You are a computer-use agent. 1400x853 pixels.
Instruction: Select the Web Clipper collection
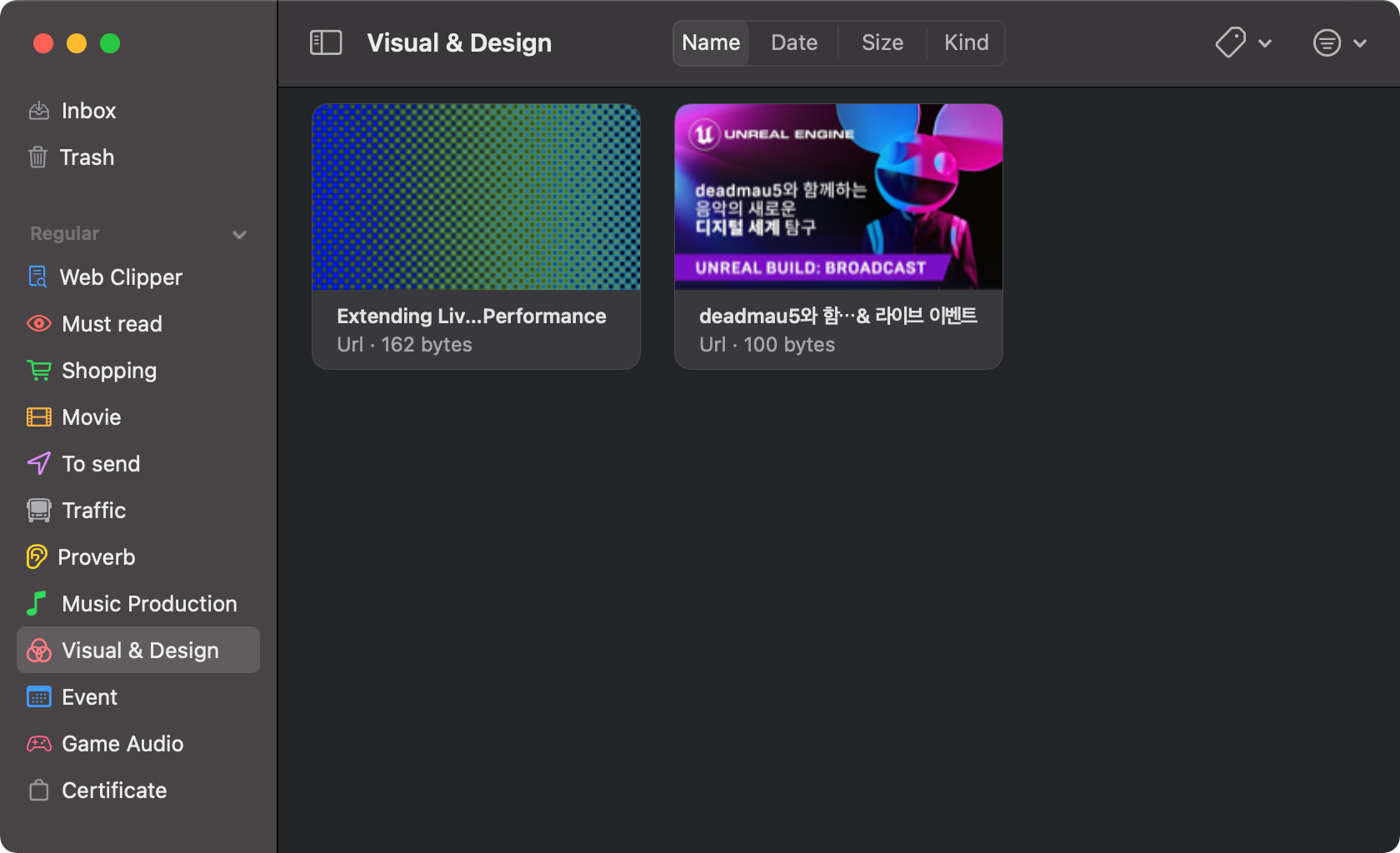pyautogui.click(x=138, y=277)
